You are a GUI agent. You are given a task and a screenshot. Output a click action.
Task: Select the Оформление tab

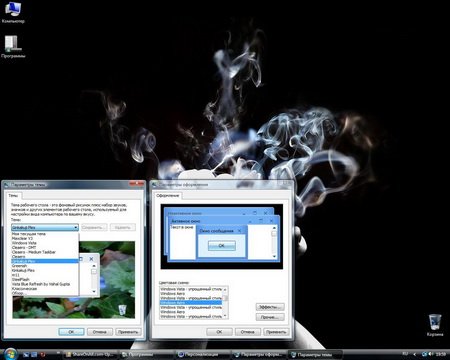point(168,196)
